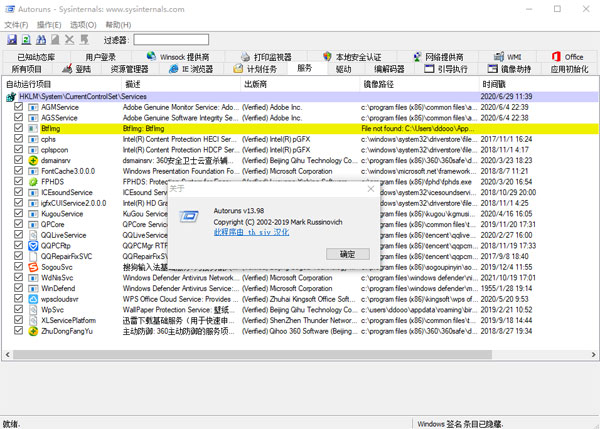Click the QQLiveService file icon
This screenshot has width=600, height=429.
click(x=33, y=235)
